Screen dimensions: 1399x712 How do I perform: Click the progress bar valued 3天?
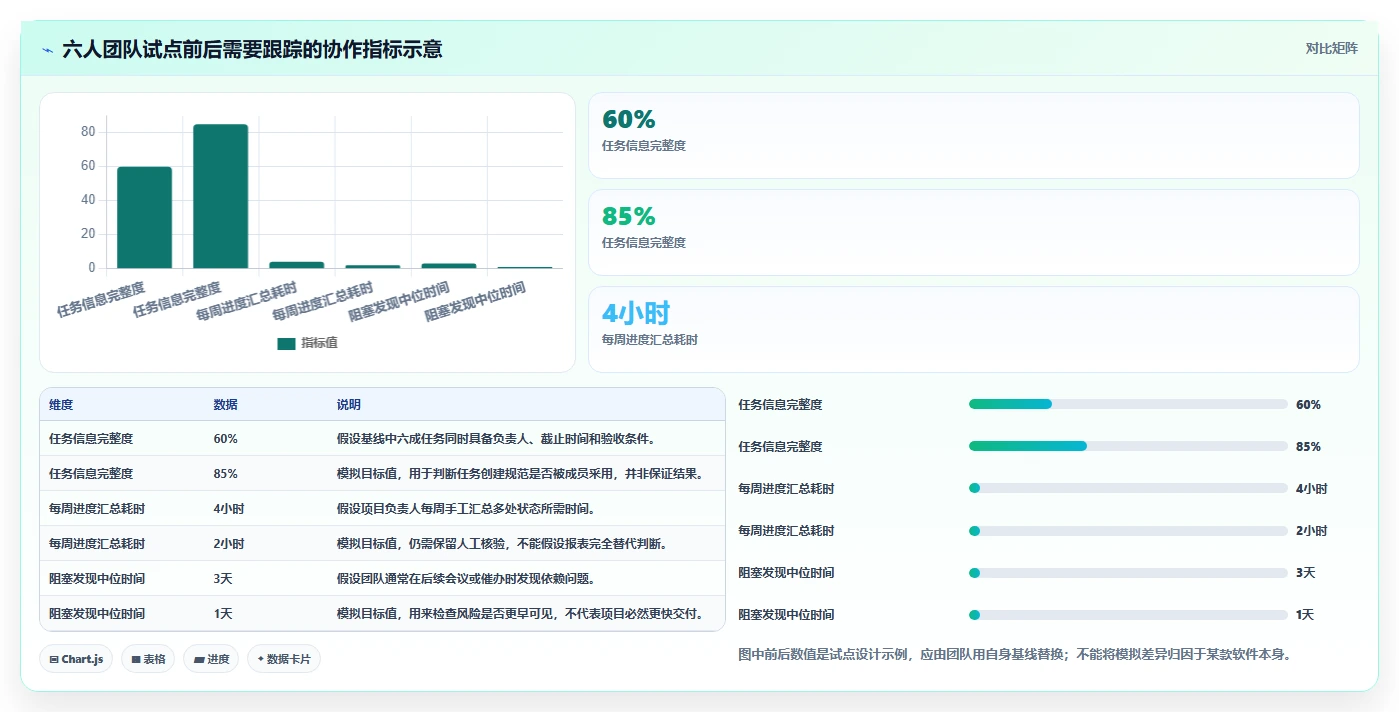pos(1128,572)
